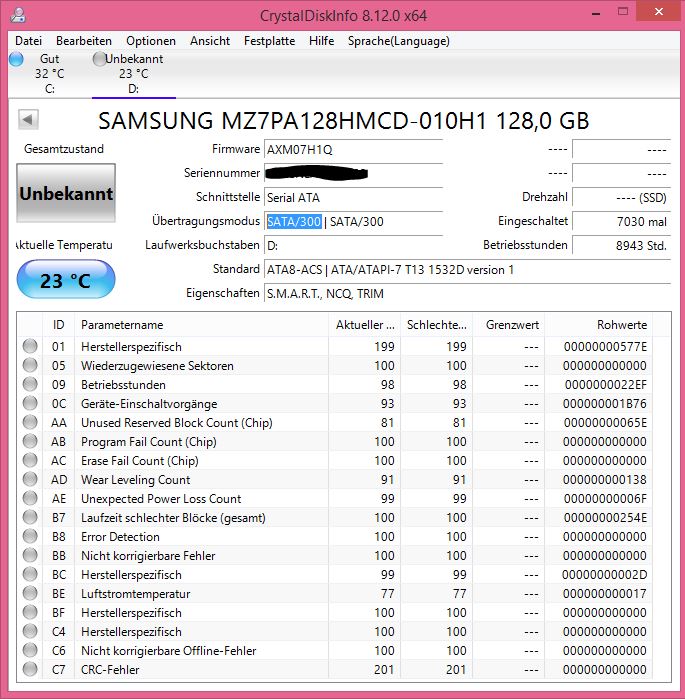Click status circle for Geräte-Einschaltvorgänge row
This screenshot has width=685, height=699.
coord(30,403)
